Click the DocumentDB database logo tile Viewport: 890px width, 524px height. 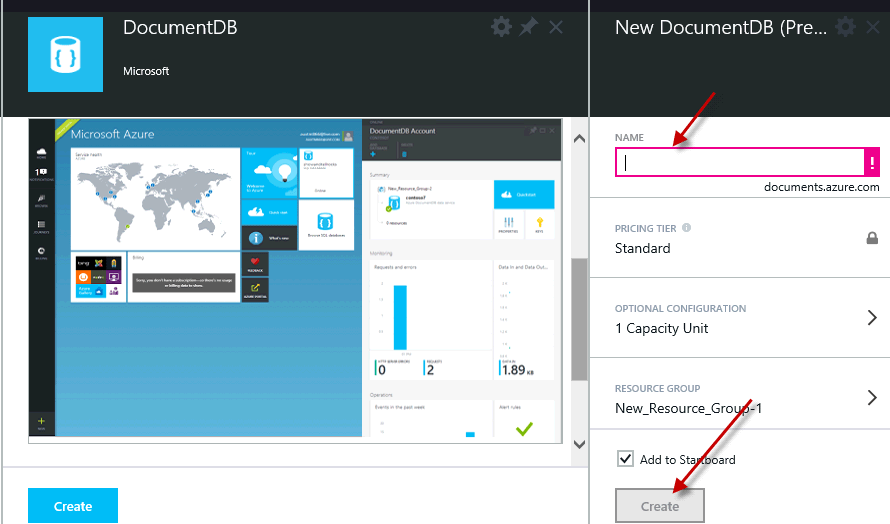65,55
